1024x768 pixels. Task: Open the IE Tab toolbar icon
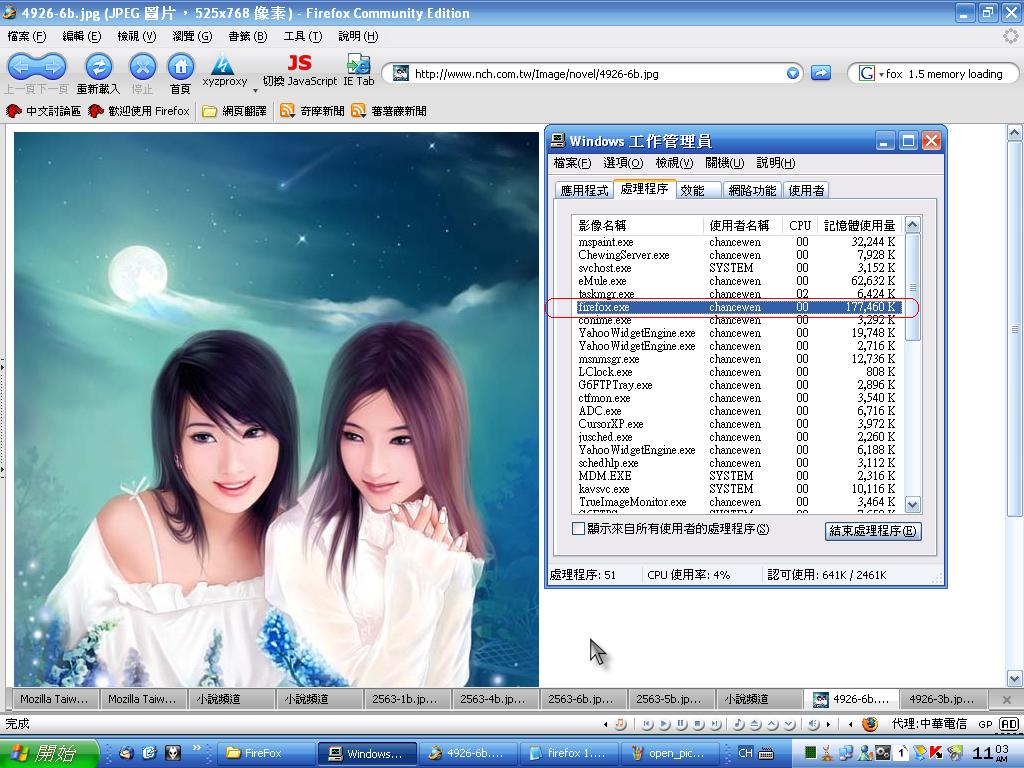(358, 67)
